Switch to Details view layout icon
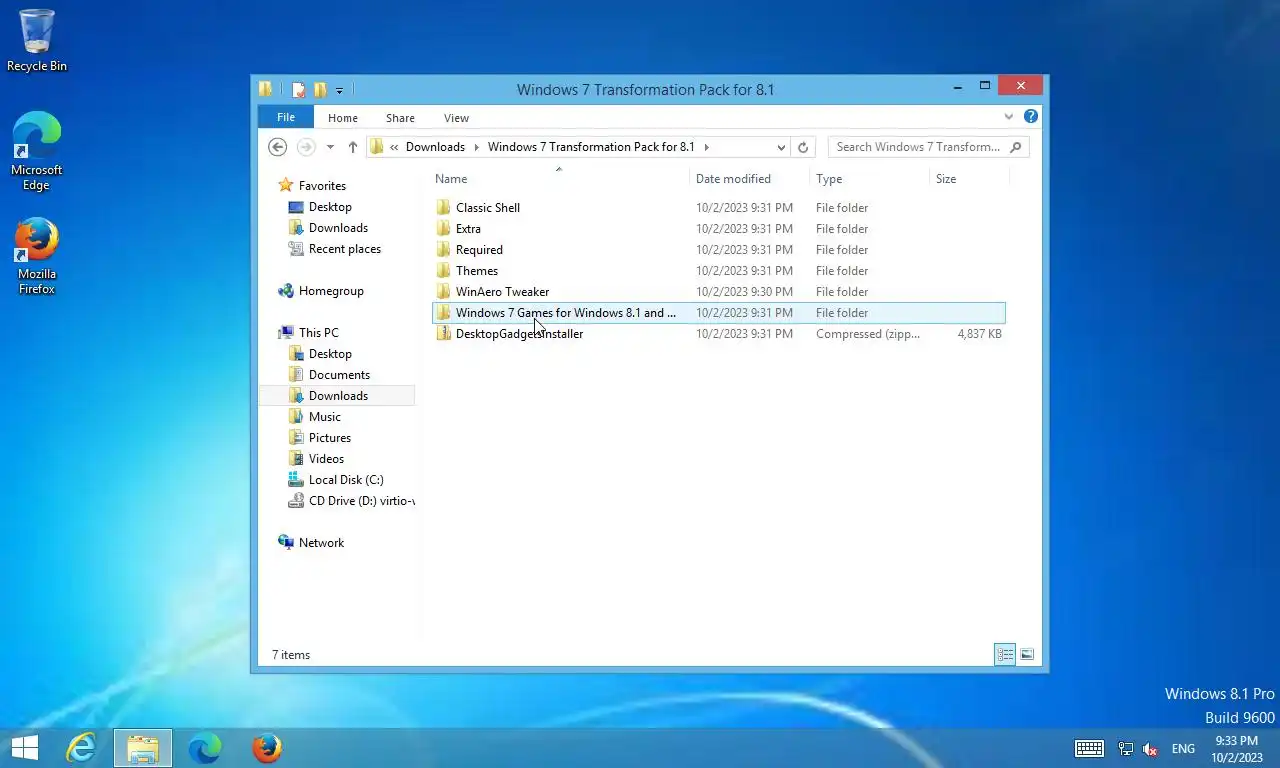The height and width of the screenshot is (768, 1280). pos(1005,655)
